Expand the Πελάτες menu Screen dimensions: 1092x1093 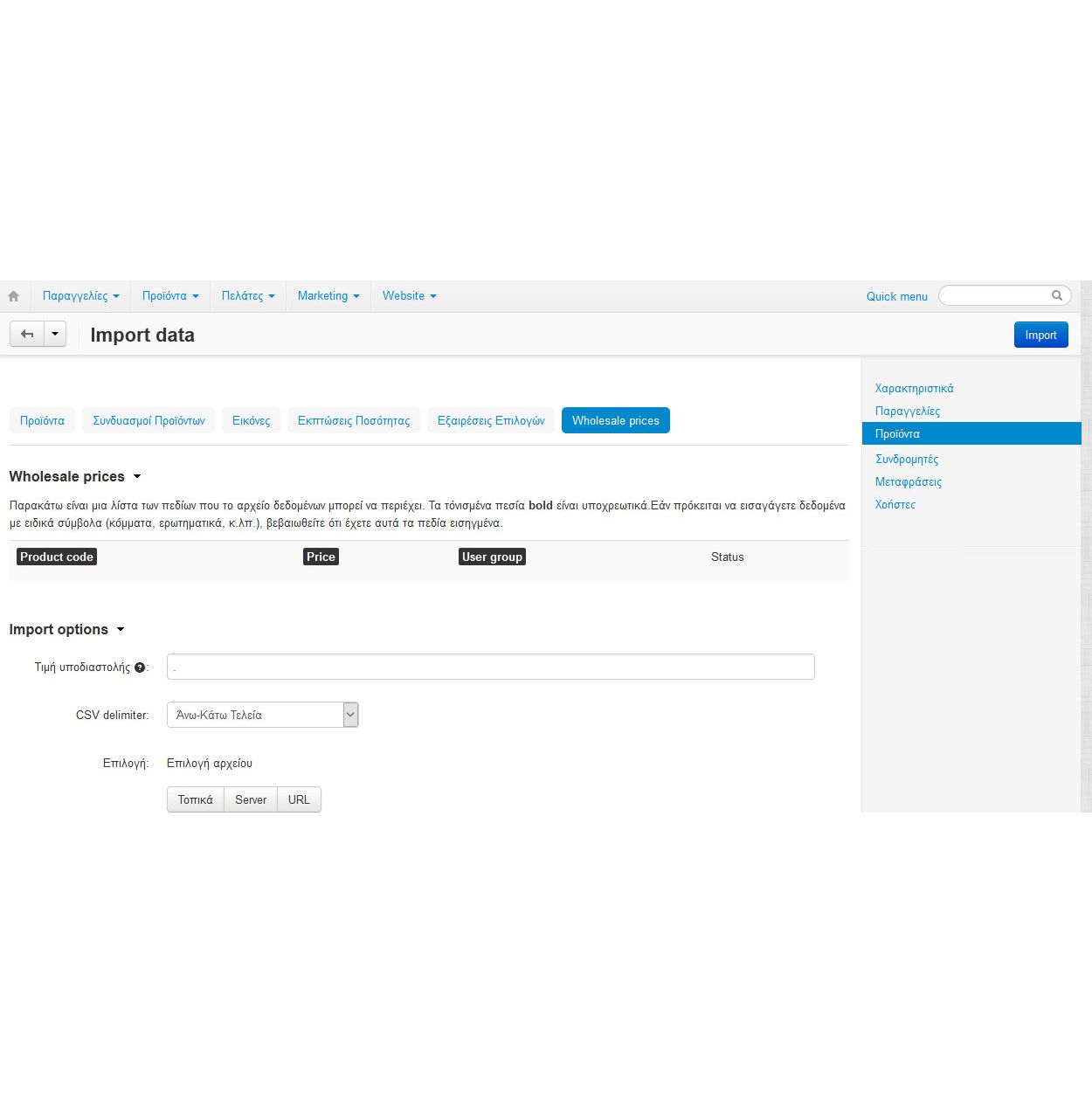[248, 296]
